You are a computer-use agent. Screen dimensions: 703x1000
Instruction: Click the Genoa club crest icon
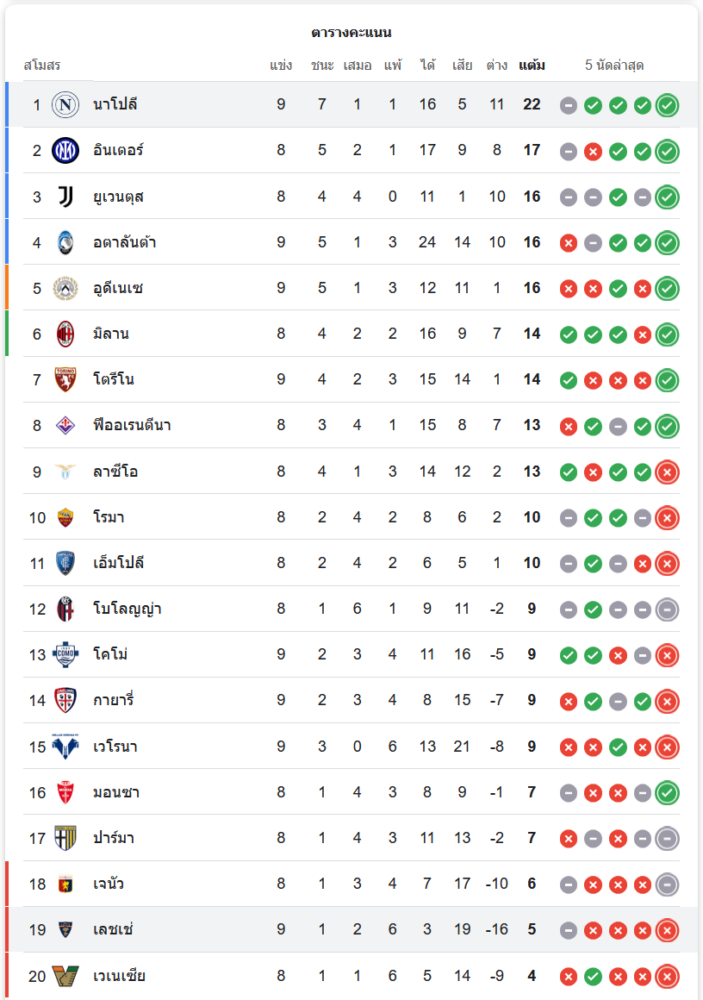[x=65, y=884]
